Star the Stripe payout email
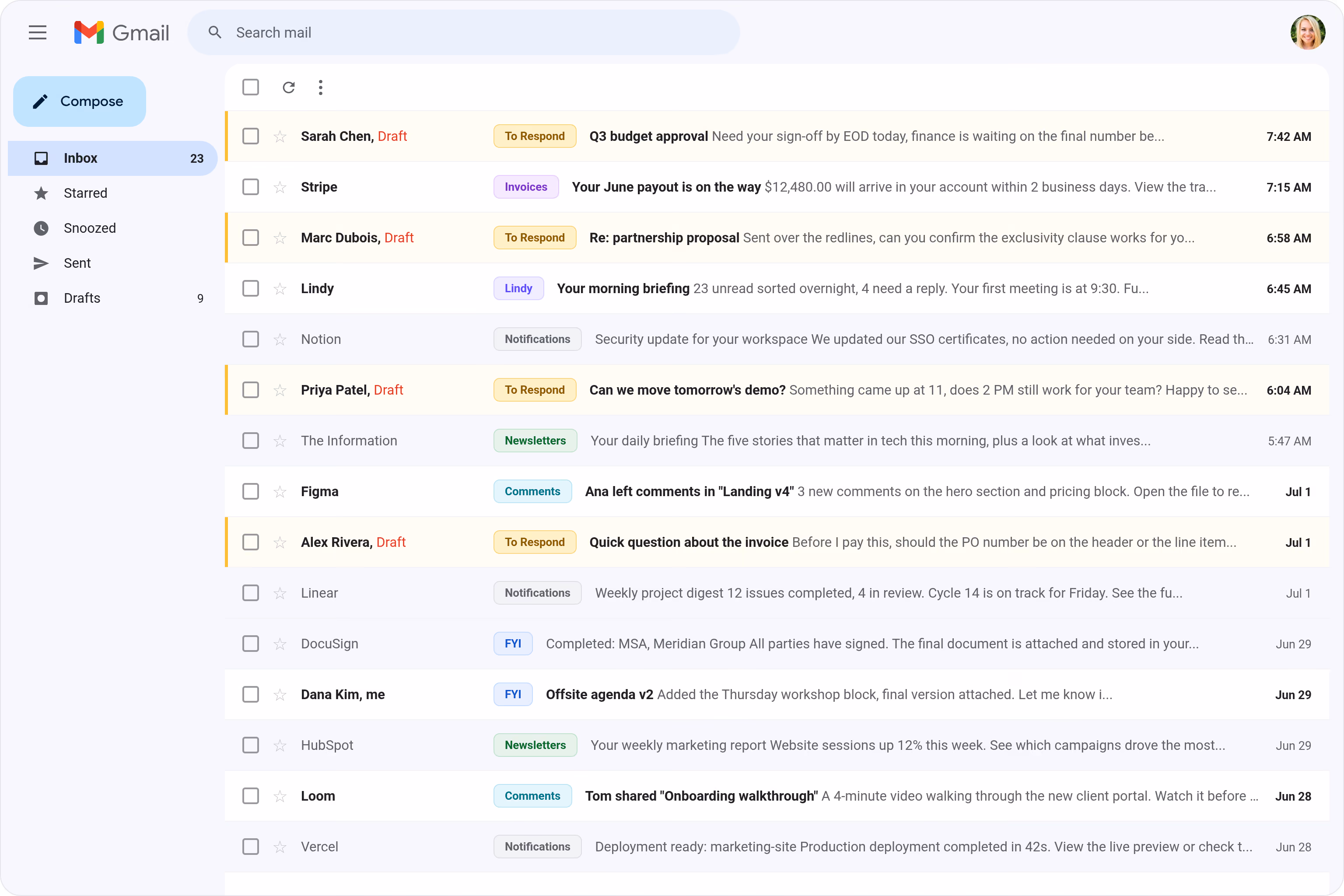 [280, 187]
